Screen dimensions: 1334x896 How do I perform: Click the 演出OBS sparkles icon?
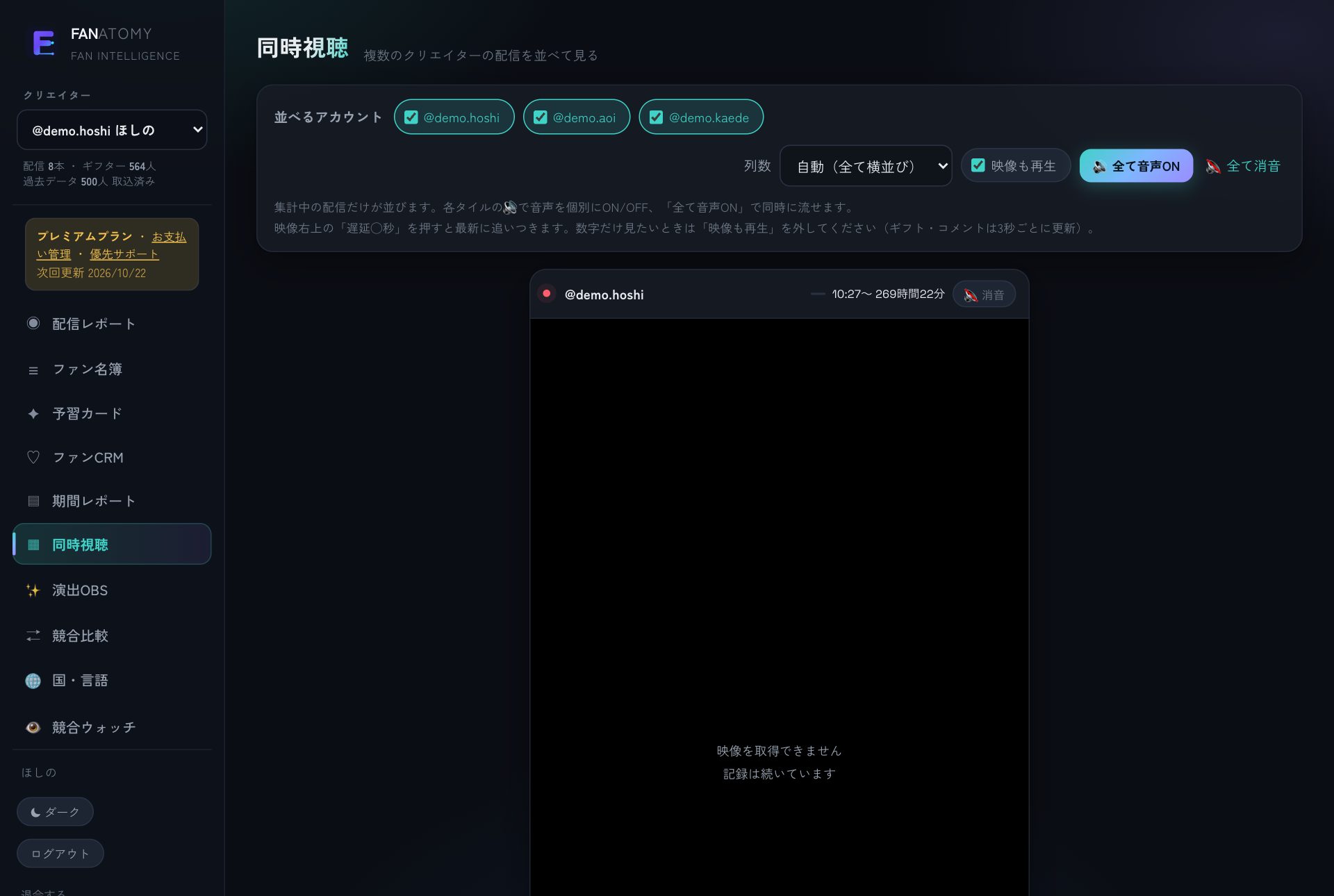[33, 590]
